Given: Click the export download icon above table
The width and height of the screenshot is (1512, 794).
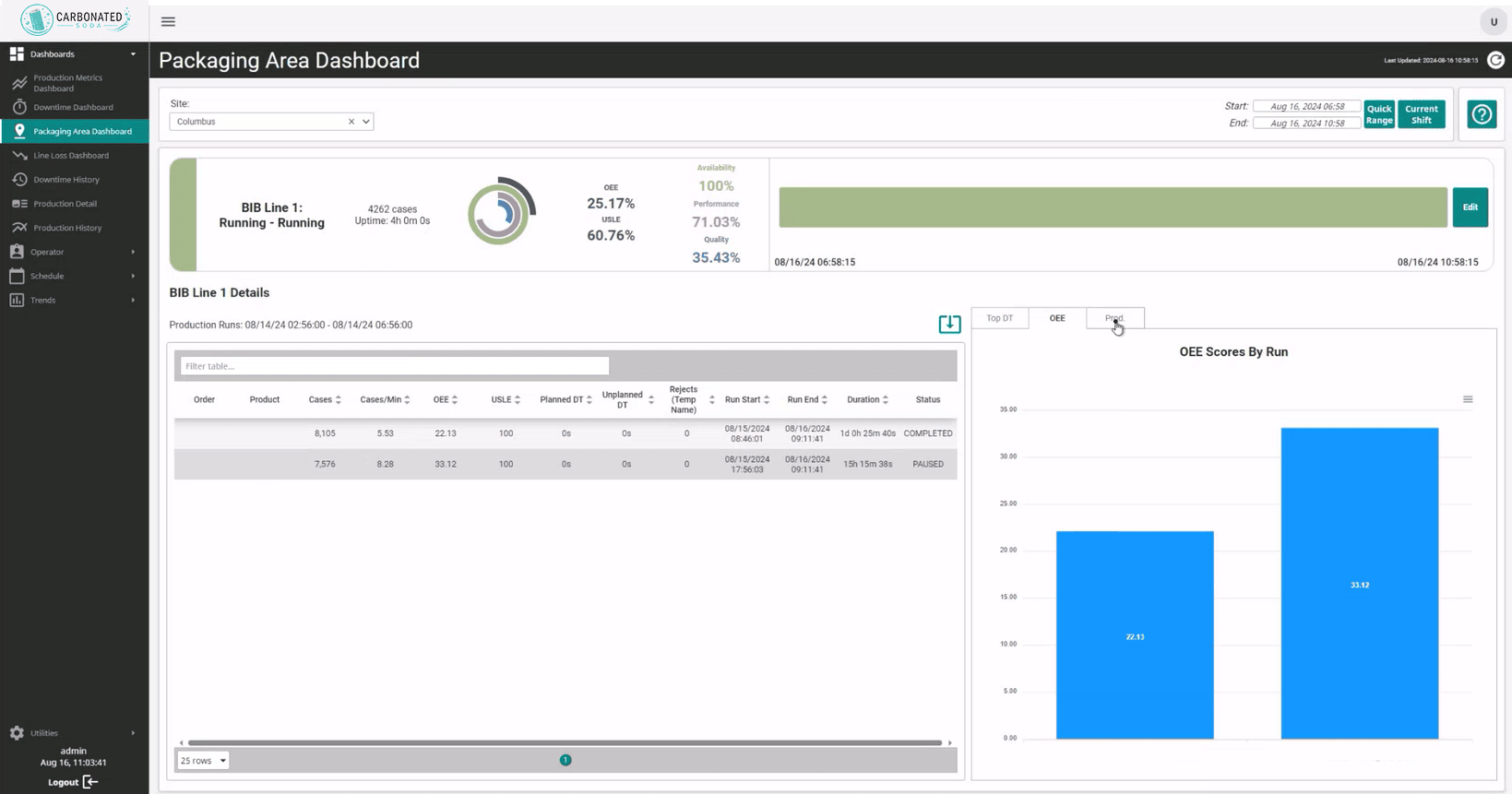Looking at the screenshot, I should (x=949, y=324).
